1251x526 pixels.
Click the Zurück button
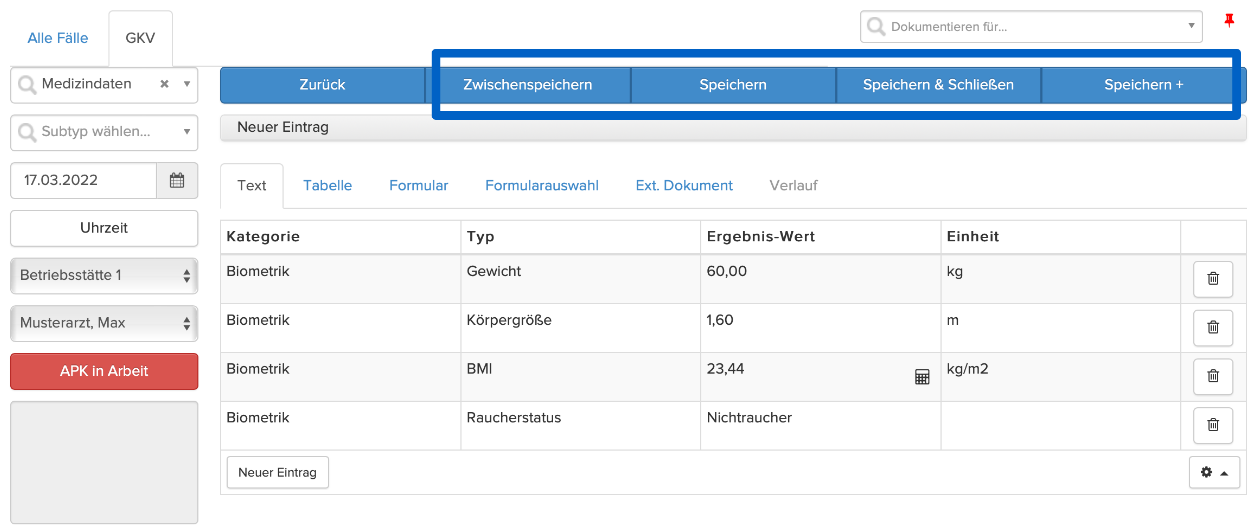[322, 85]
